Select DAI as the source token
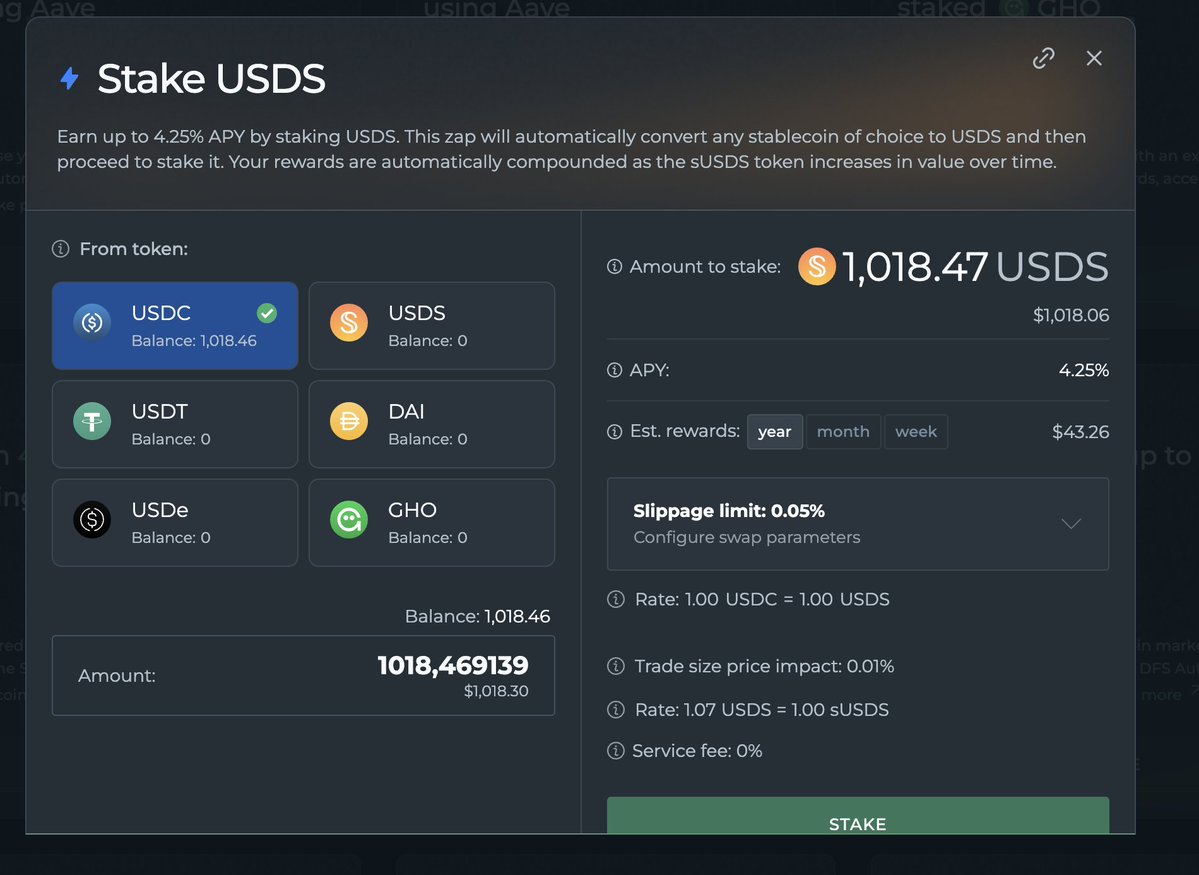Viewport: 1199px width, 875px height. pos(431,424)
